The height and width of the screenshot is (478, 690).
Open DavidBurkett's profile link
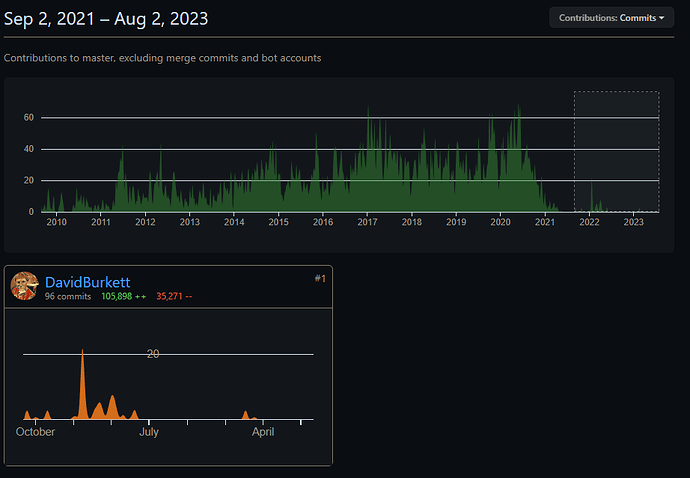pyautogui.click(x=88, y=282)
